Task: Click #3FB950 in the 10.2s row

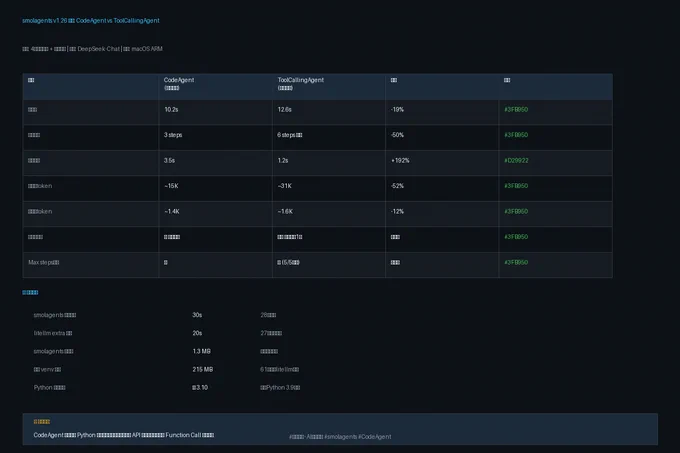Action: pos(516,110)
